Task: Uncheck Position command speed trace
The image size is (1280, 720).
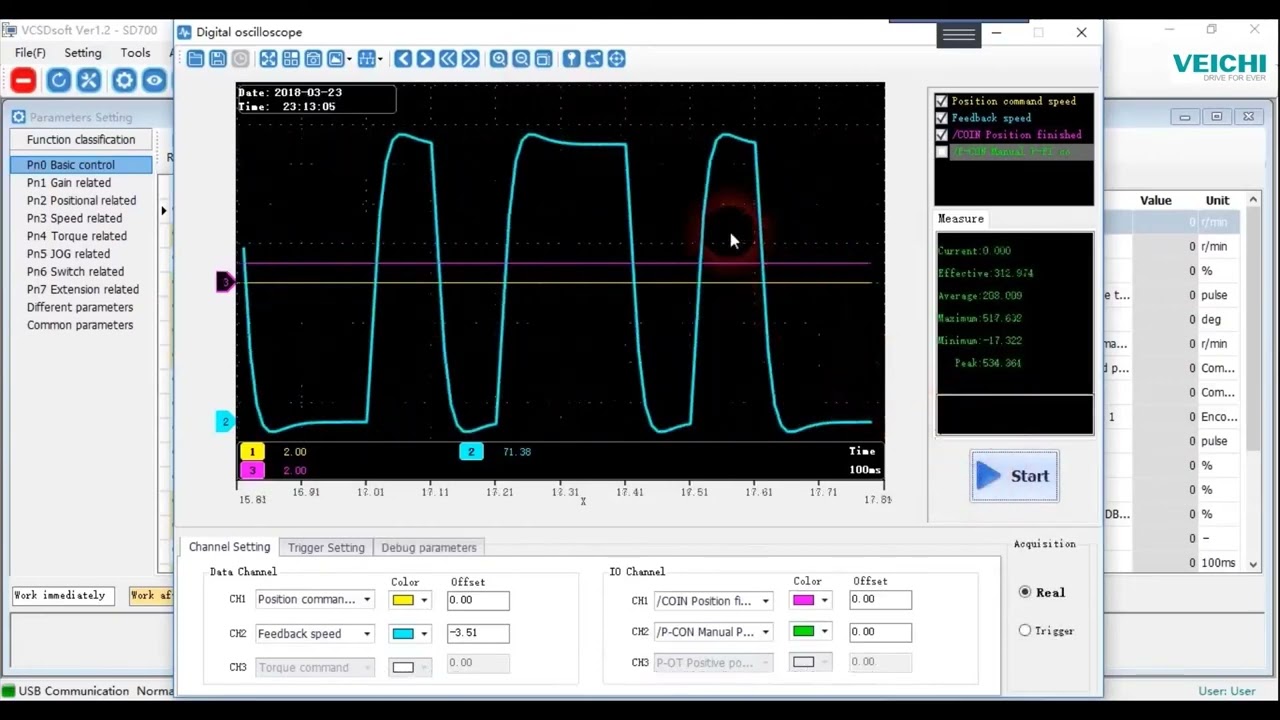Action: click(941, 101)
